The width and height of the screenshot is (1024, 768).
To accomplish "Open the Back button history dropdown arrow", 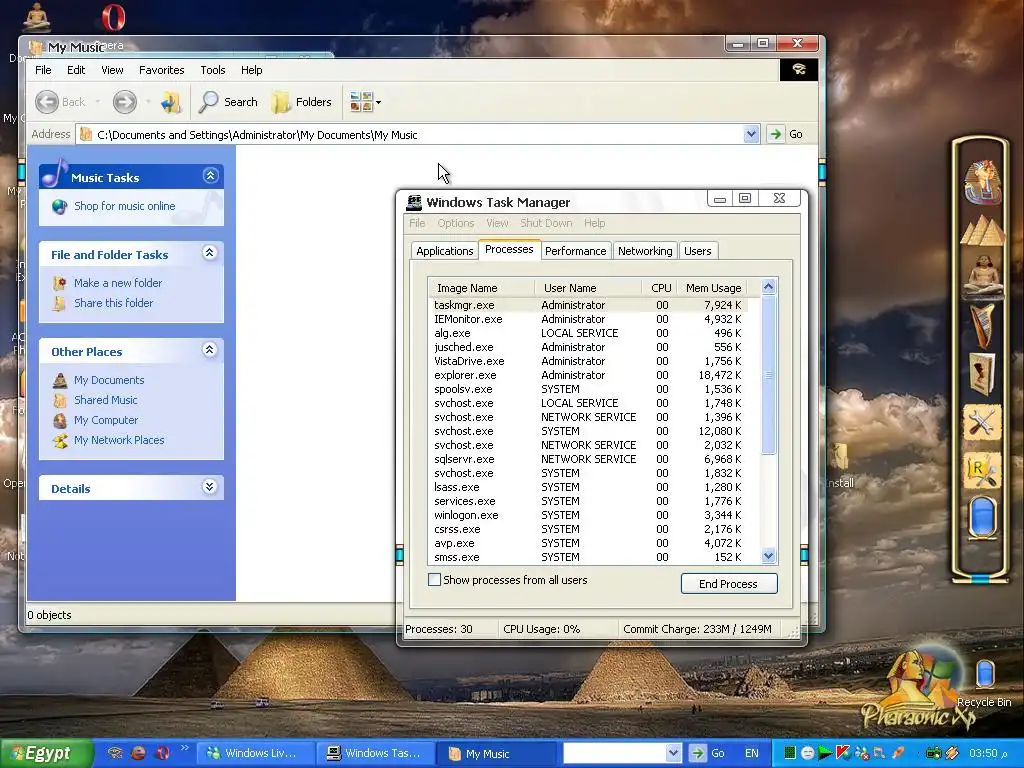I will pyautogui.click(x=97, y=102).
